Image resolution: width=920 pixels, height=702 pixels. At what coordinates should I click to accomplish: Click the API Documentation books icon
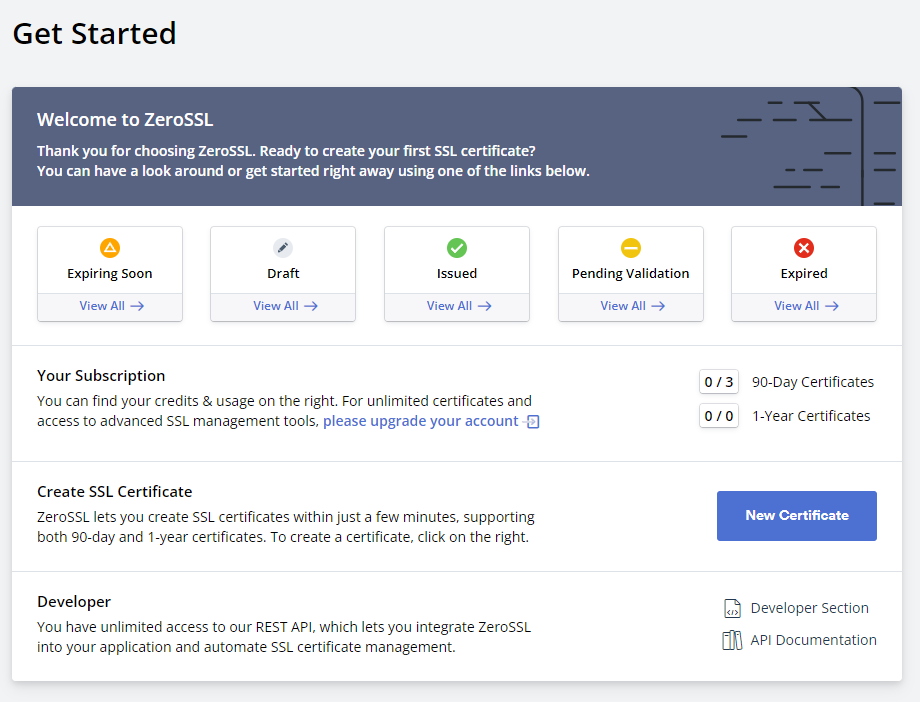[x=732, y=640]
